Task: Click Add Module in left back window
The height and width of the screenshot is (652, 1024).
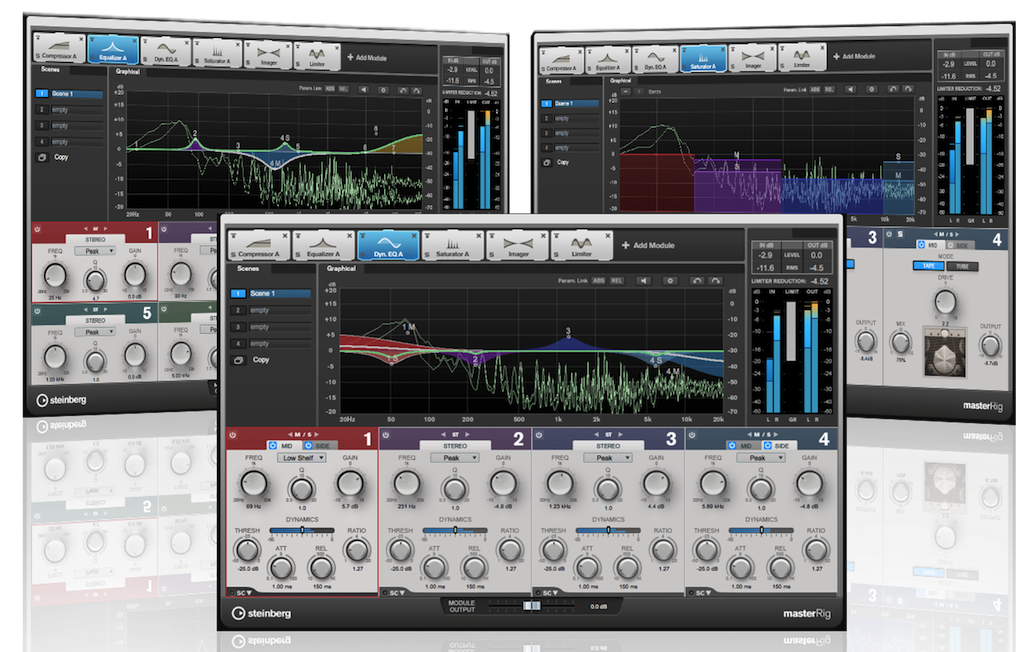Action: coord(367,57)
